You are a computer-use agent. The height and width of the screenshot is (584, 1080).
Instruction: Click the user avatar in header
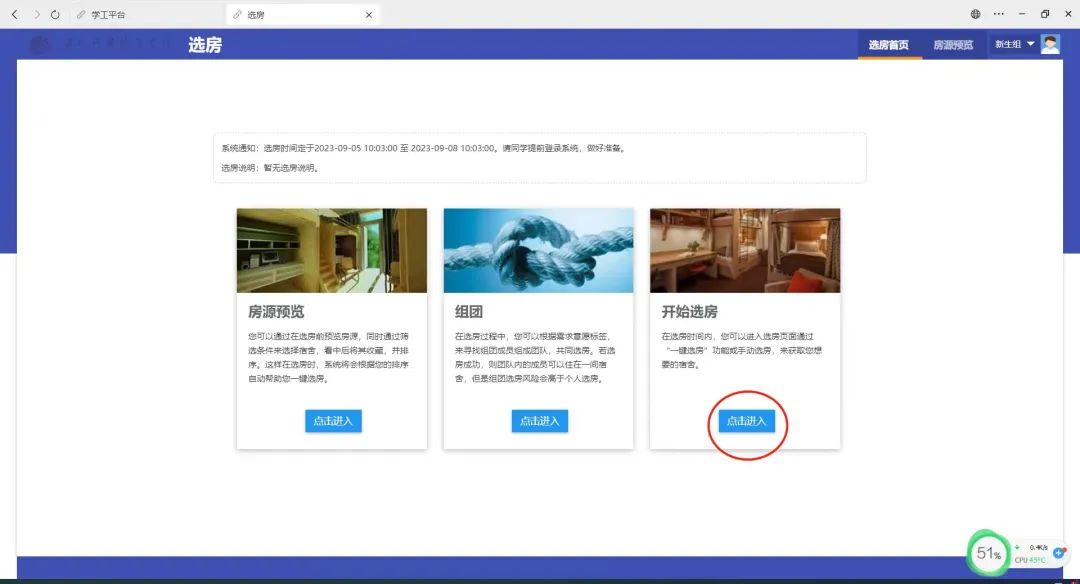tap(1050, 44)
